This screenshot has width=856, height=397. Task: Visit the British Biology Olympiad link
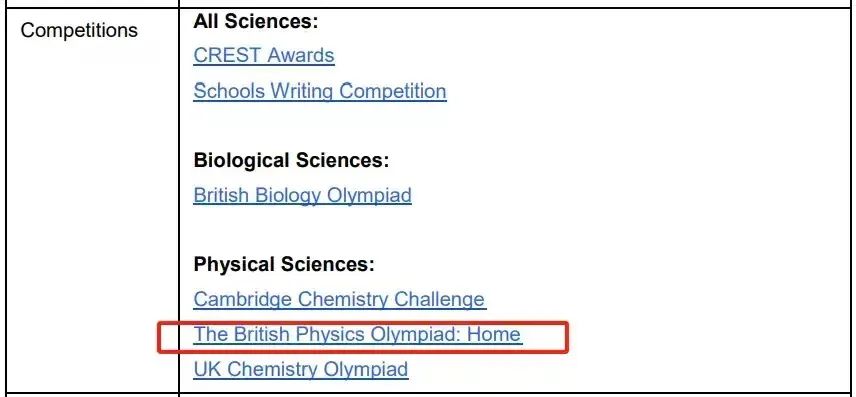(302, 195)
